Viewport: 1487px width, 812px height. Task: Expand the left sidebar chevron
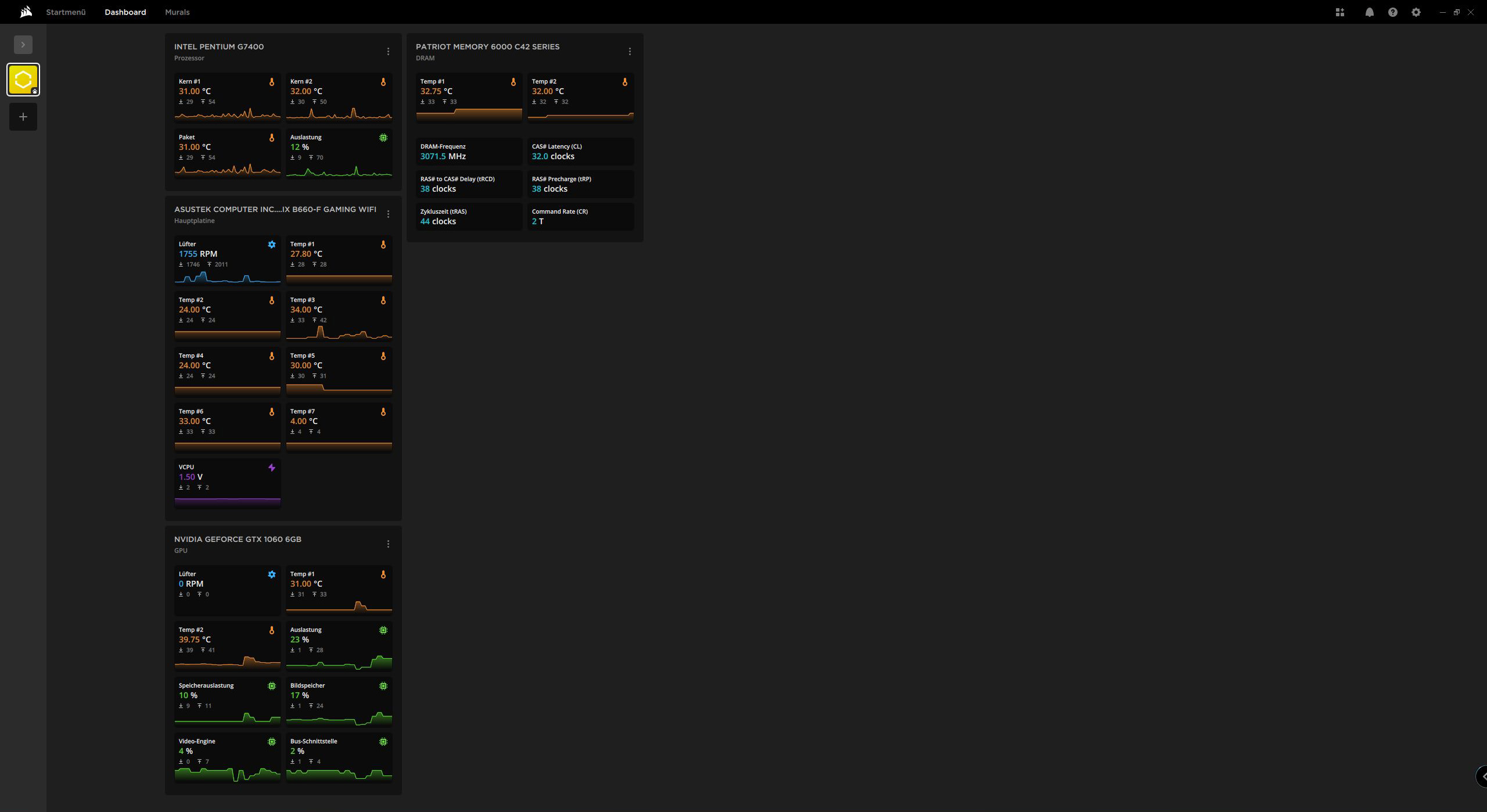23,45
